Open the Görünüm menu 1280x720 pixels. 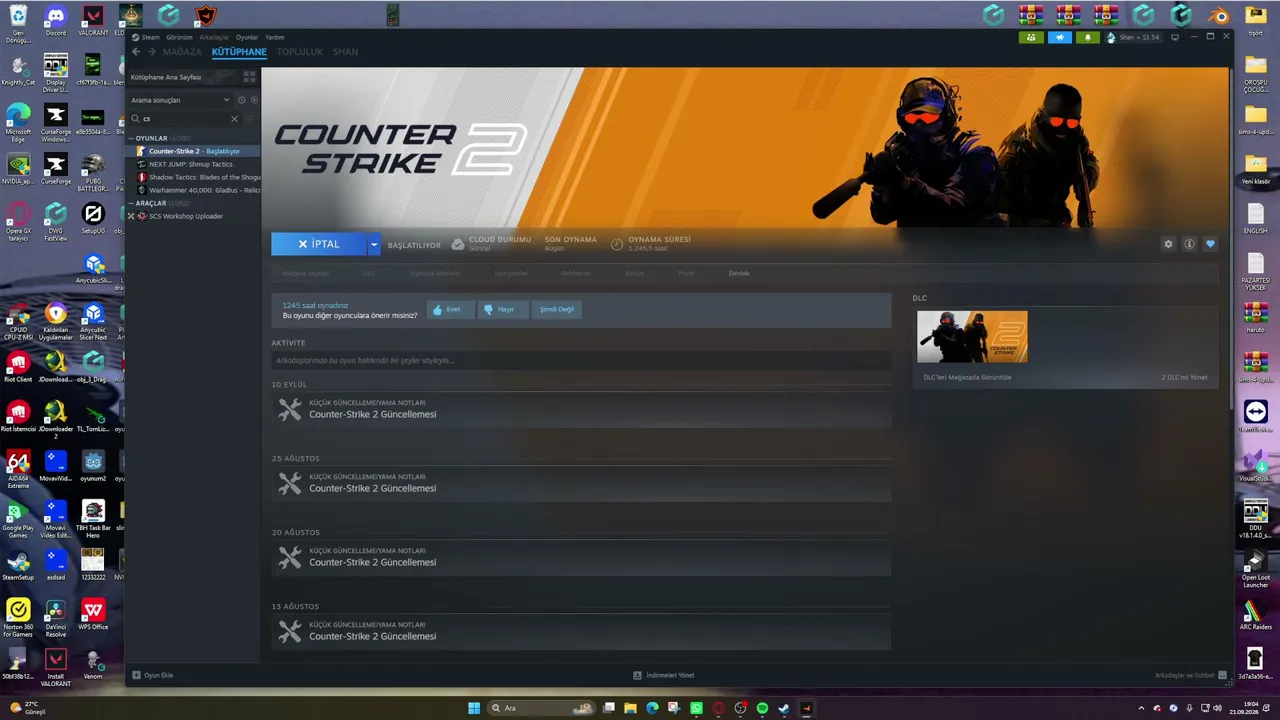179,37
